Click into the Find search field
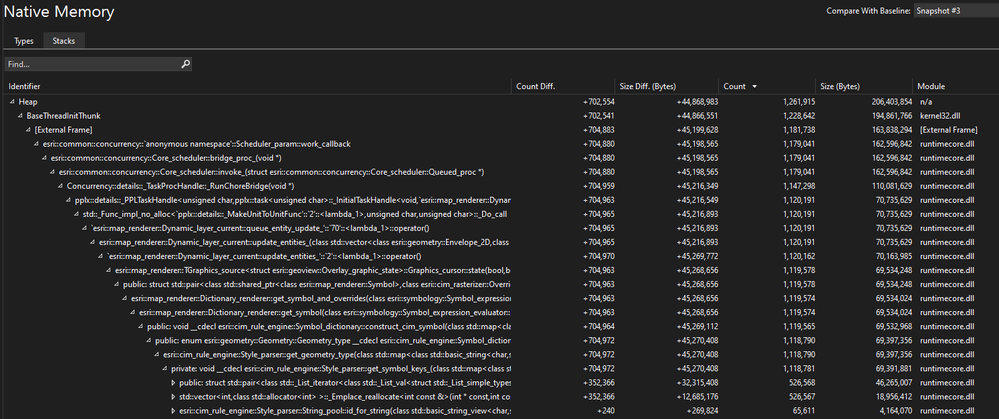999x419 pixels. [x=93, y=64]
